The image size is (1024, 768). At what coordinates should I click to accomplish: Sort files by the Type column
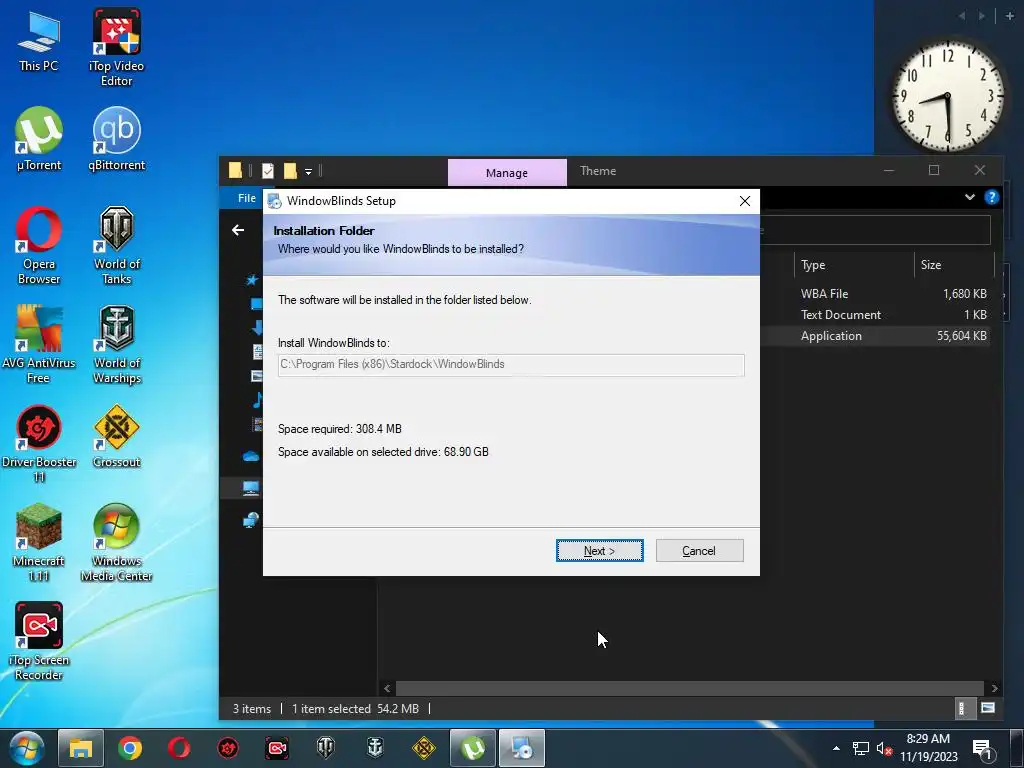click(854, 264)
